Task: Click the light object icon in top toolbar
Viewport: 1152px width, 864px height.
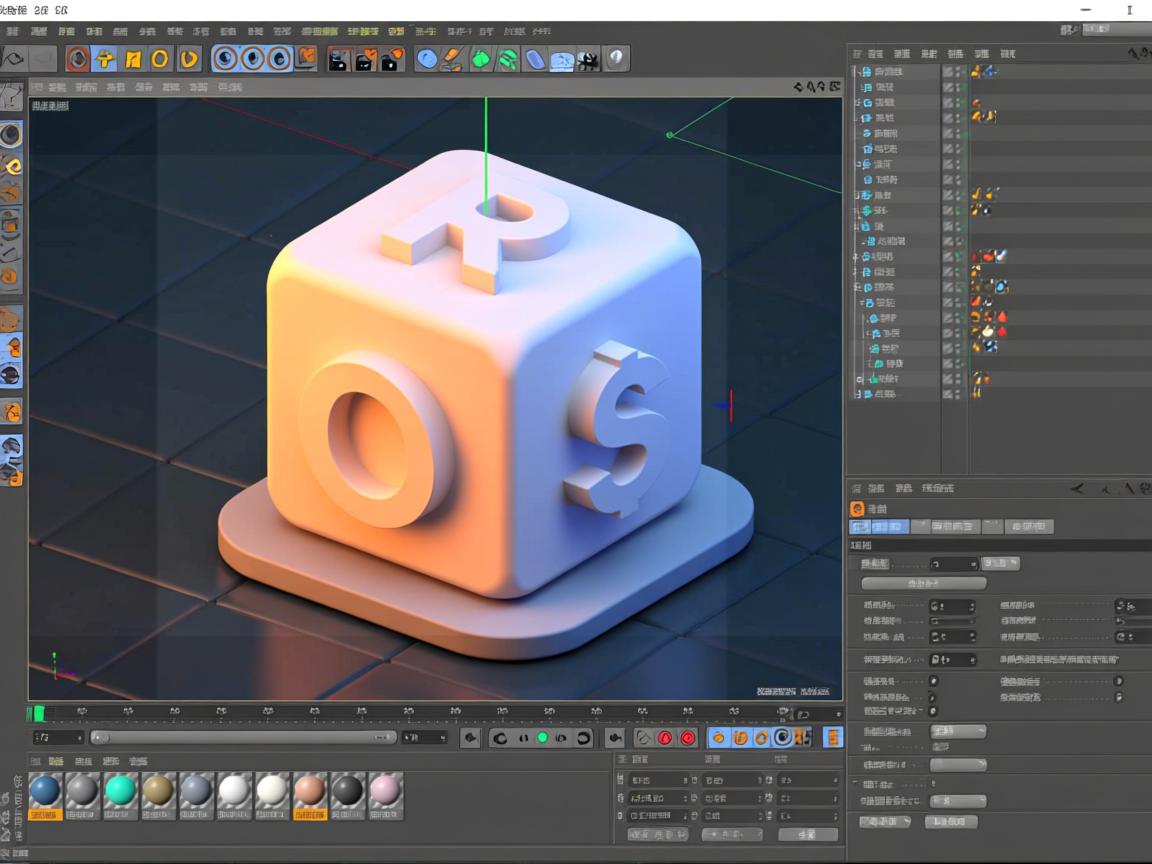Action: point(616,59)
